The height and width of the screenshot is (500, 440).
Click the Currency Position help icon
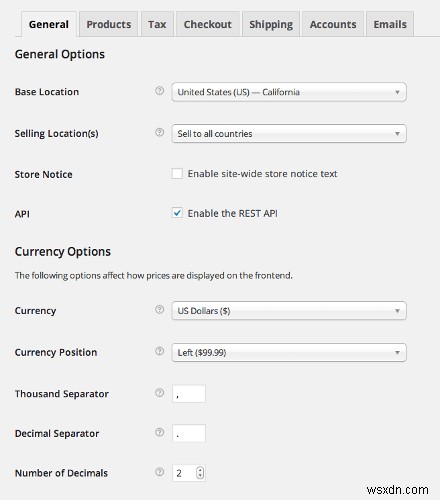pyautogui.click(x=160, y=351)
